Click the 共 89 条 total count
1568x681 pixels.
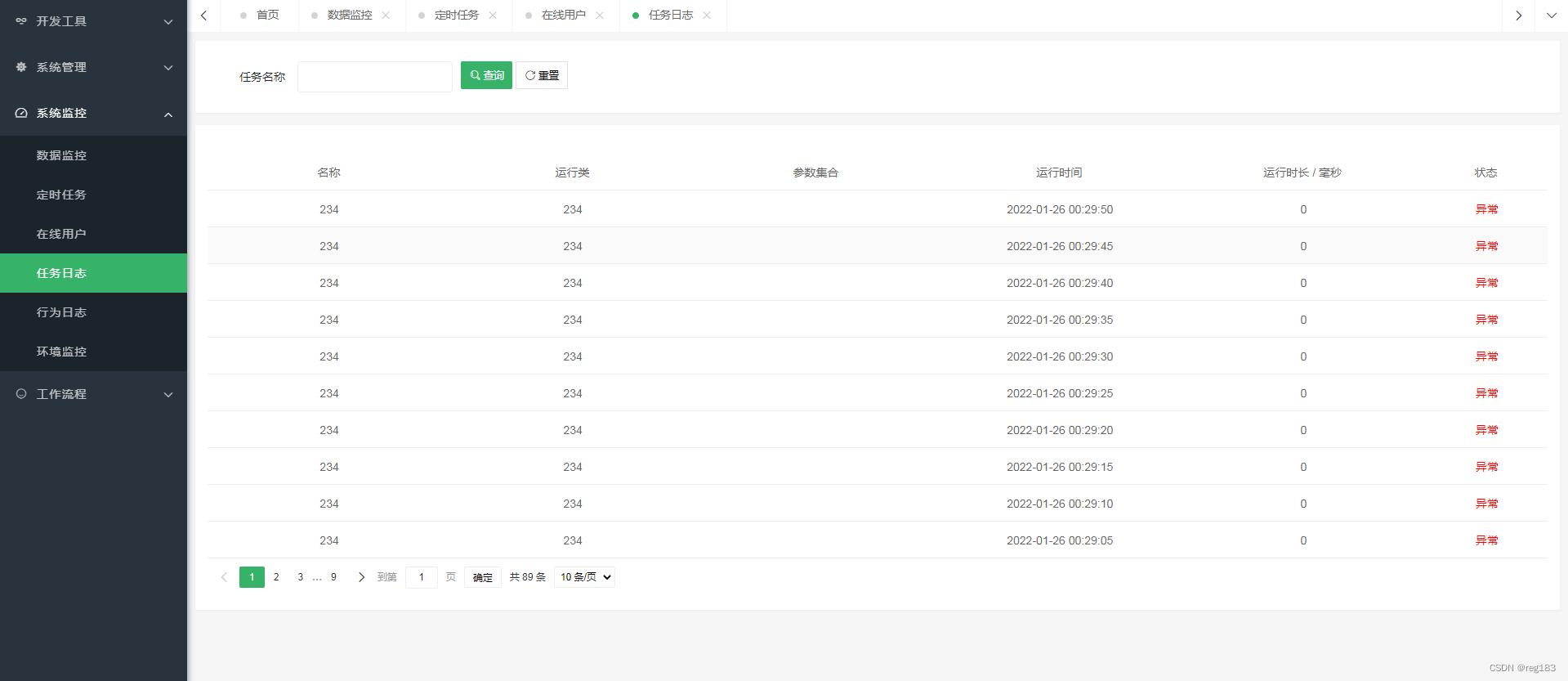[528, 577]
